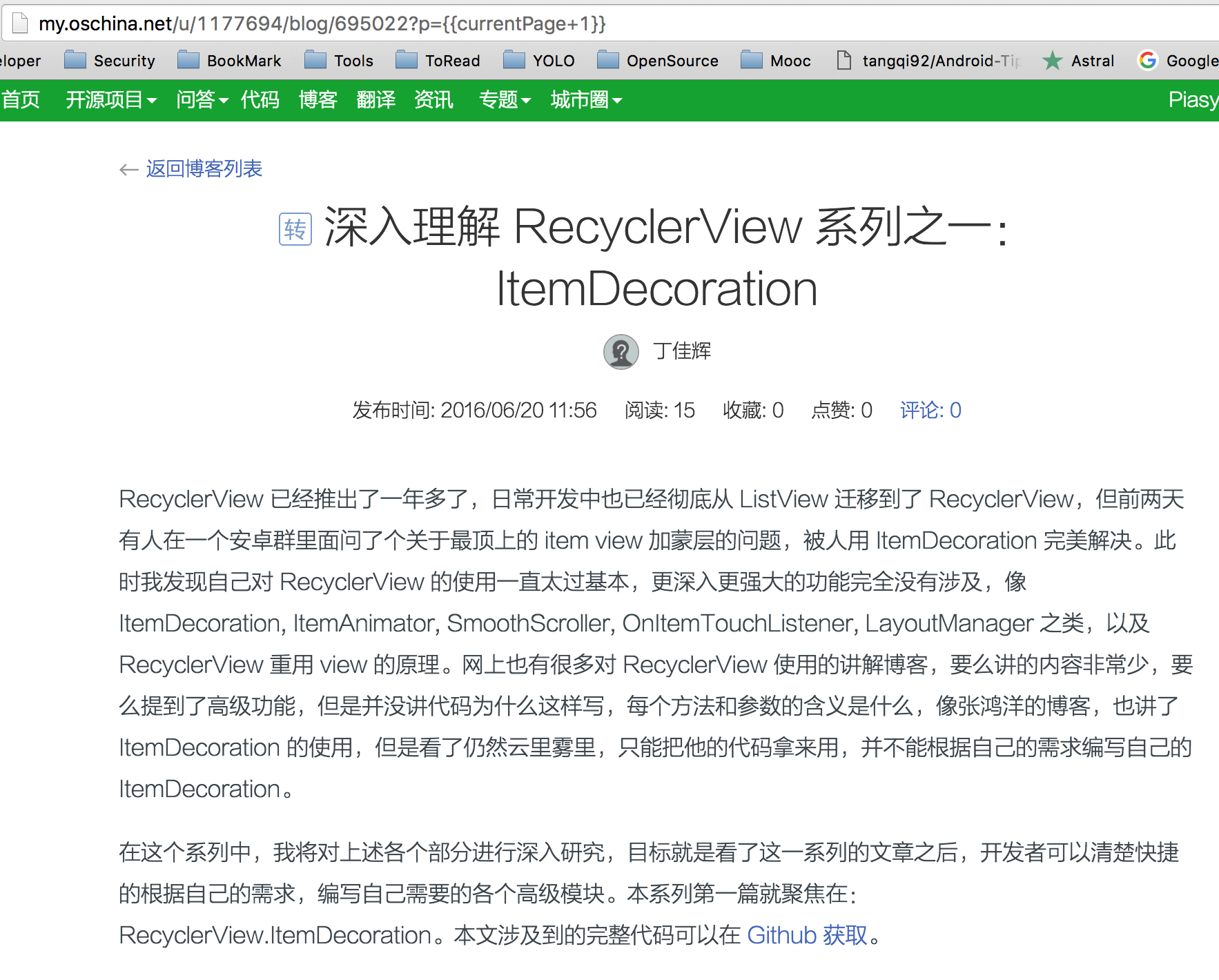Expand the 专题 dropdown menu
The image size is (1219, 980).
[505, 100]
